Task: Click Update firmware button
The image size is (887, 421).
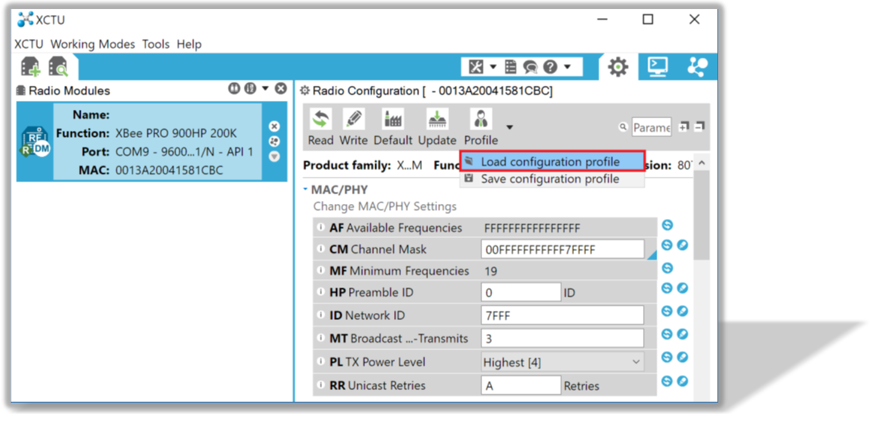Action: point(437,127)
